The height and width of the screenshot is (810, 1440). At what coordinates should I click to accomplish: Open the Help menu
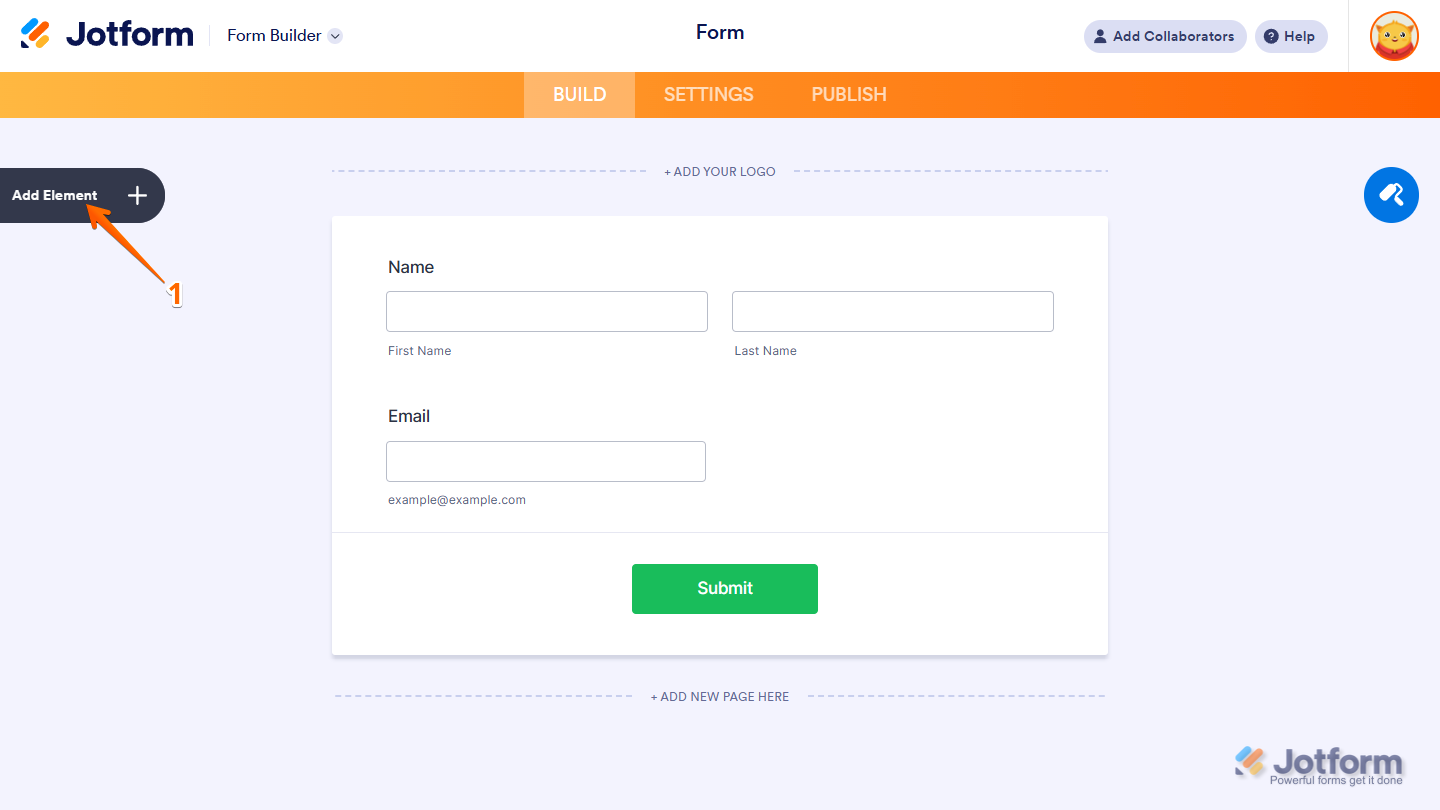(x=1290, y=36)
